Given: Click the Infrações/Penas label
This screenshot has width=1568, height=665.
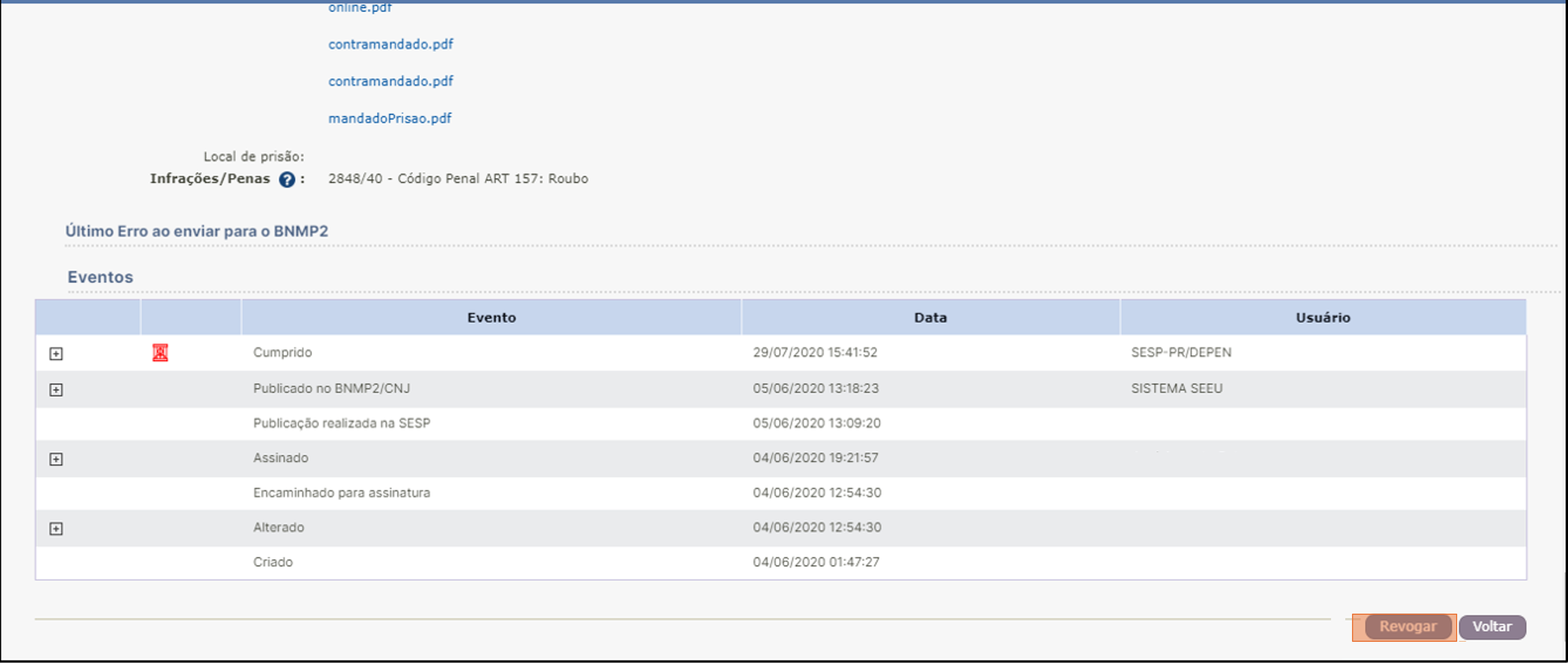Looking at the screenshot, I should click(210, 178).
